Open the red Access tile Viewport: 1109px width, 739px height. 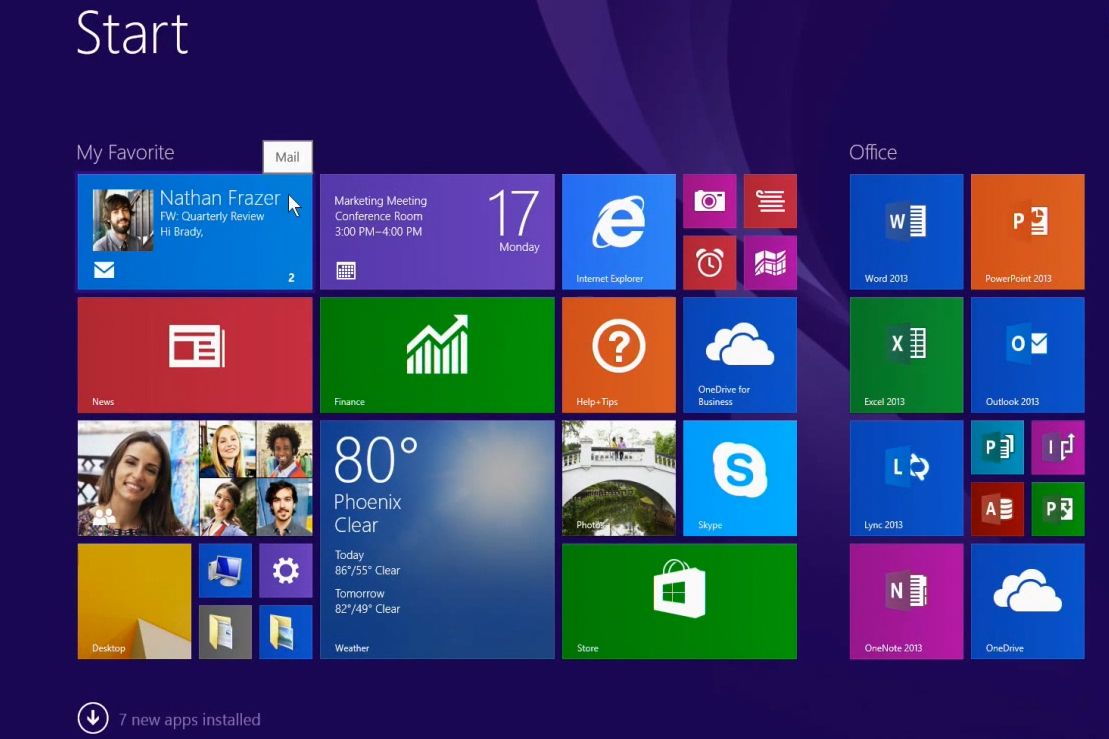(x=997, y=509)
